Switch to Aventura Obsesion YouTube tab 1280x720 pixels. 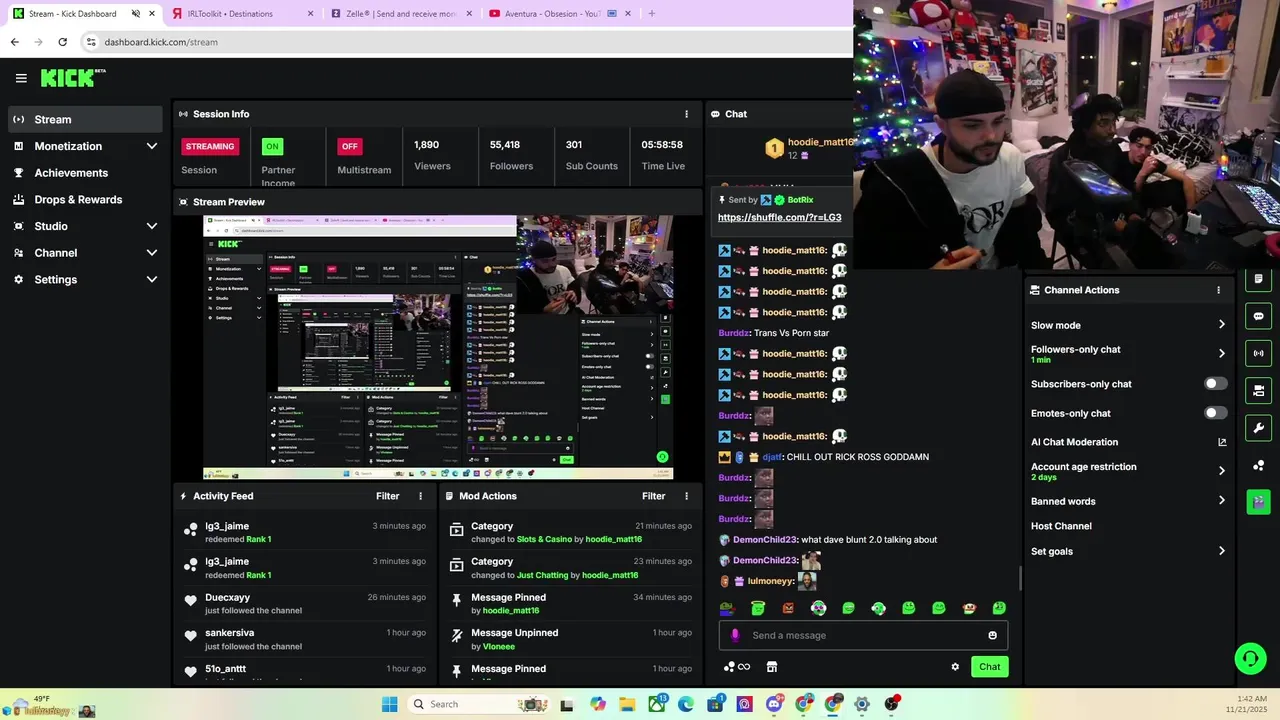[x=558, y=14]
